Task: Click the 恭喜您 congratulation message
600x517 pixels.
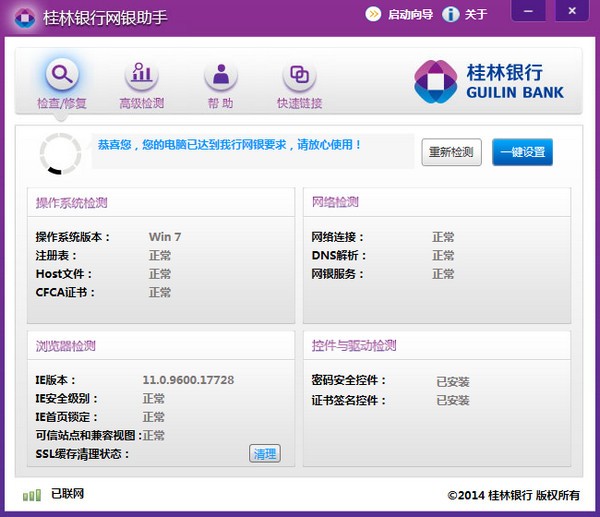Action: tap(230, 145)
